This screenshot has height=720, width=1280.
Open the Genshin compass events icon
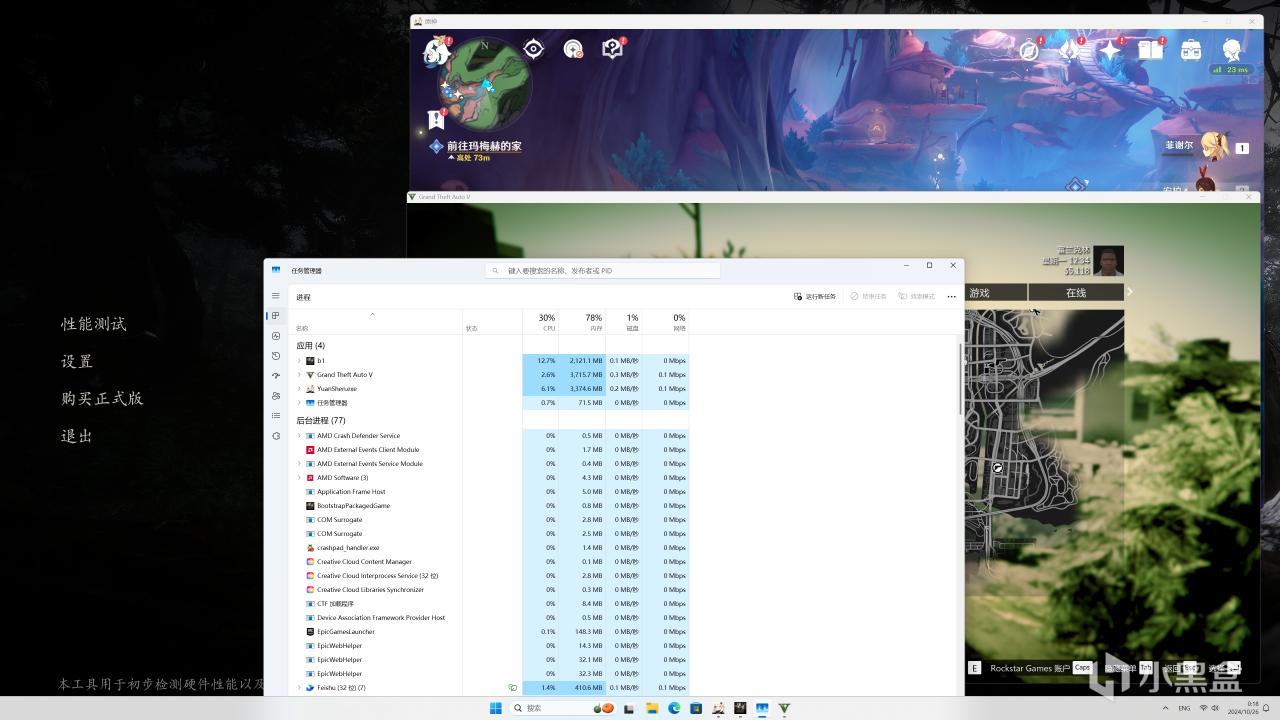click(1029, 49)
